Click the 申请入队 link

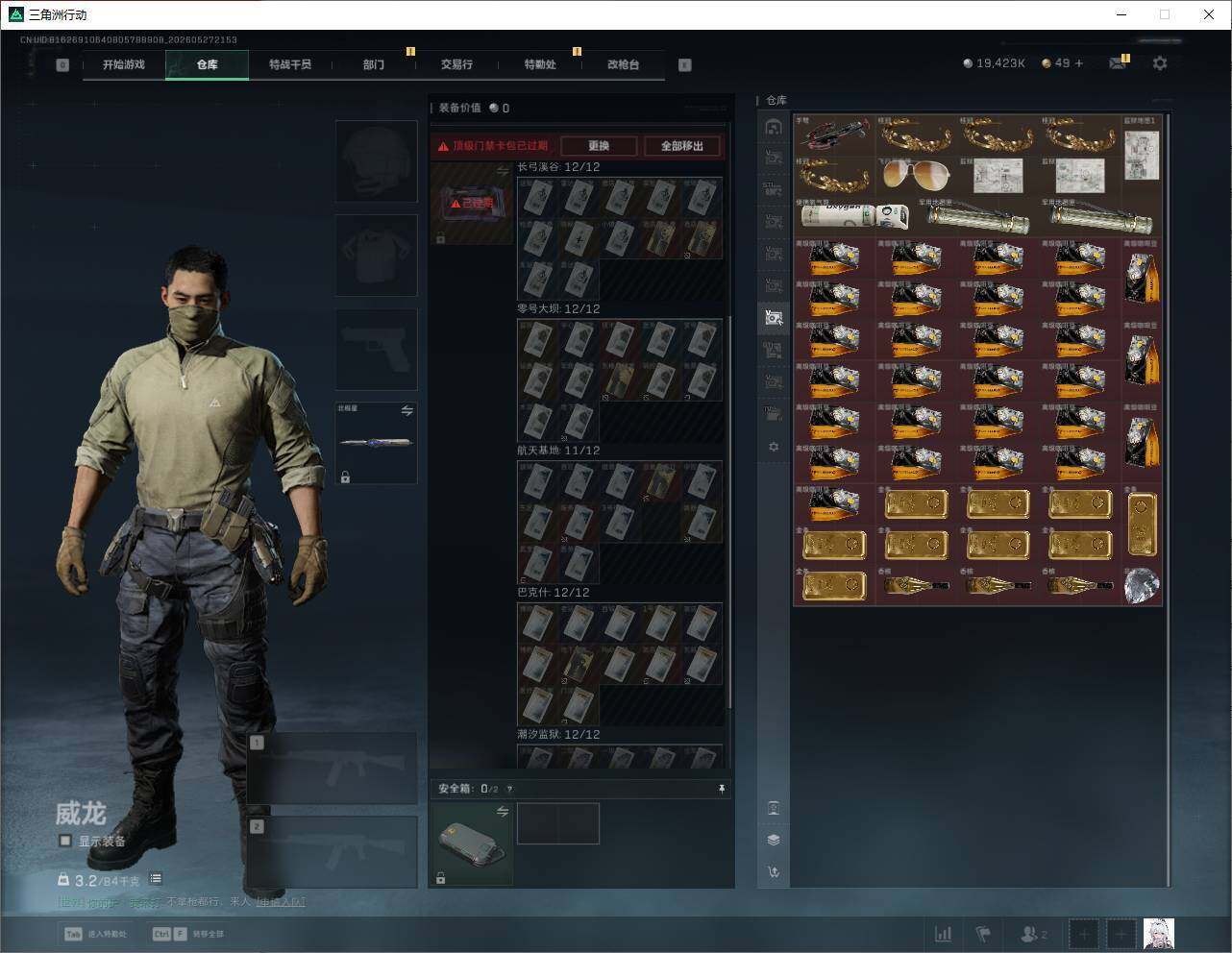click(x=281, y=902)
